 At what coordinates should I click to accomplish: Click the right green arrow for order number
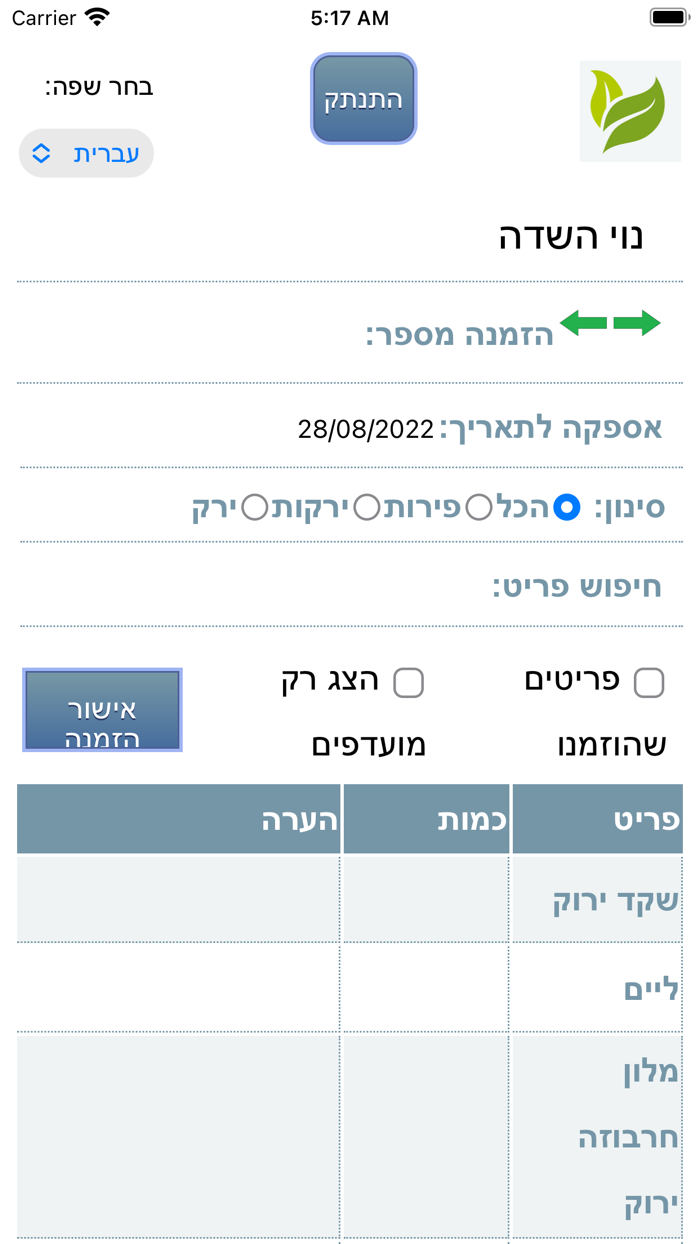[x=637, y=323]
